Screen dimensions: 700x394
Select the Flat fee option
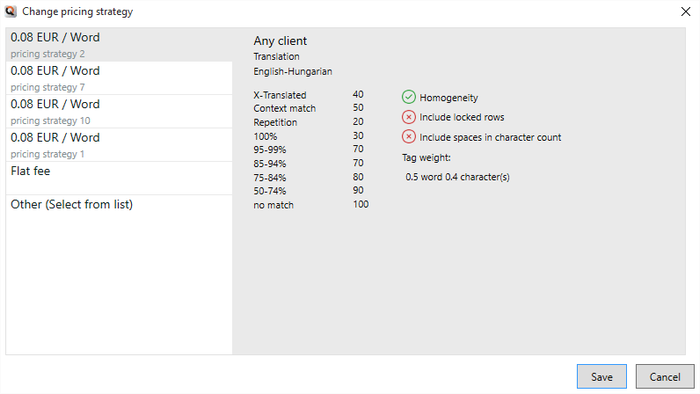coord(119,178)
